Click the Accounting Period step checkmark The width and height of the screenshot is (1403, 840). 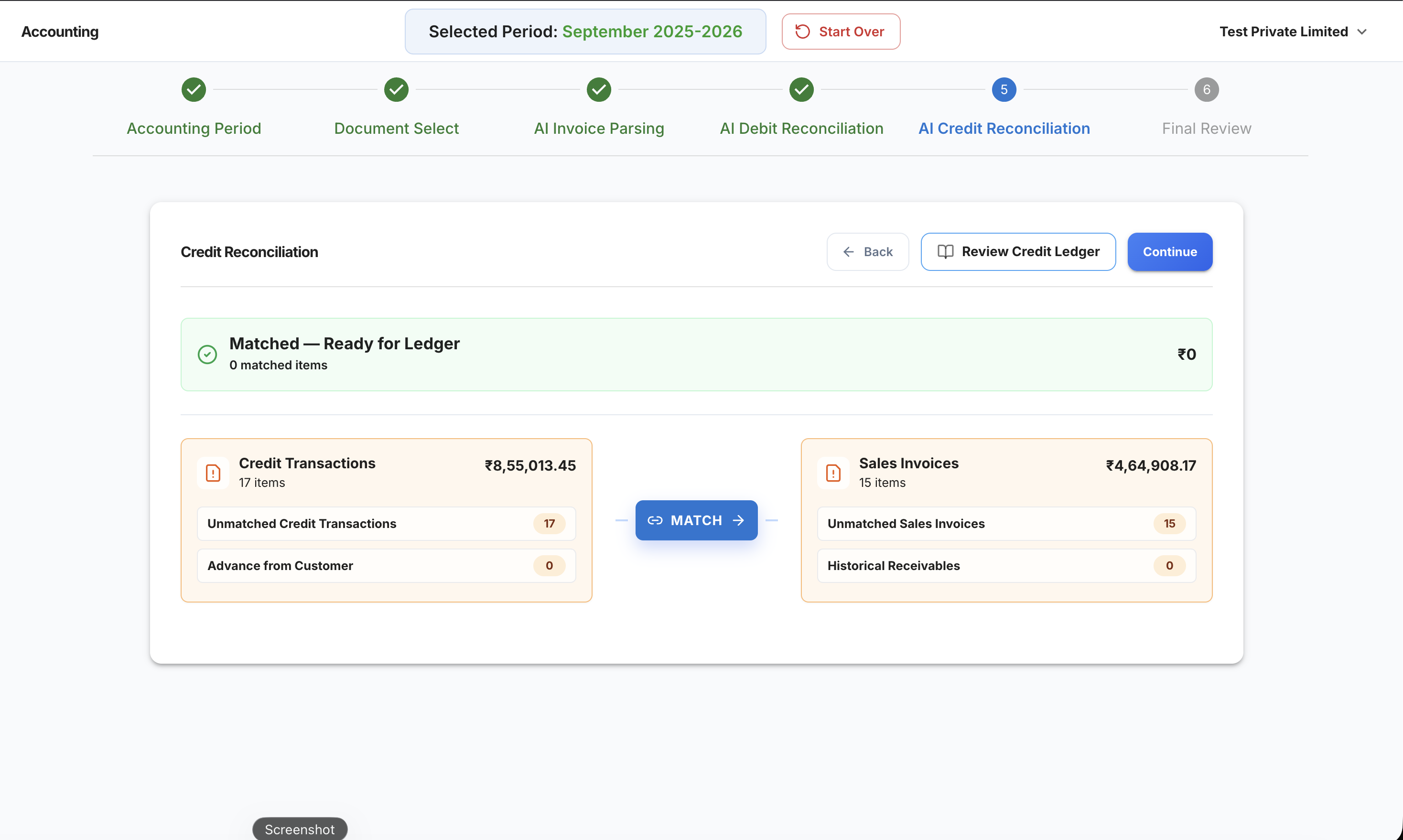[x=194, y=89]
